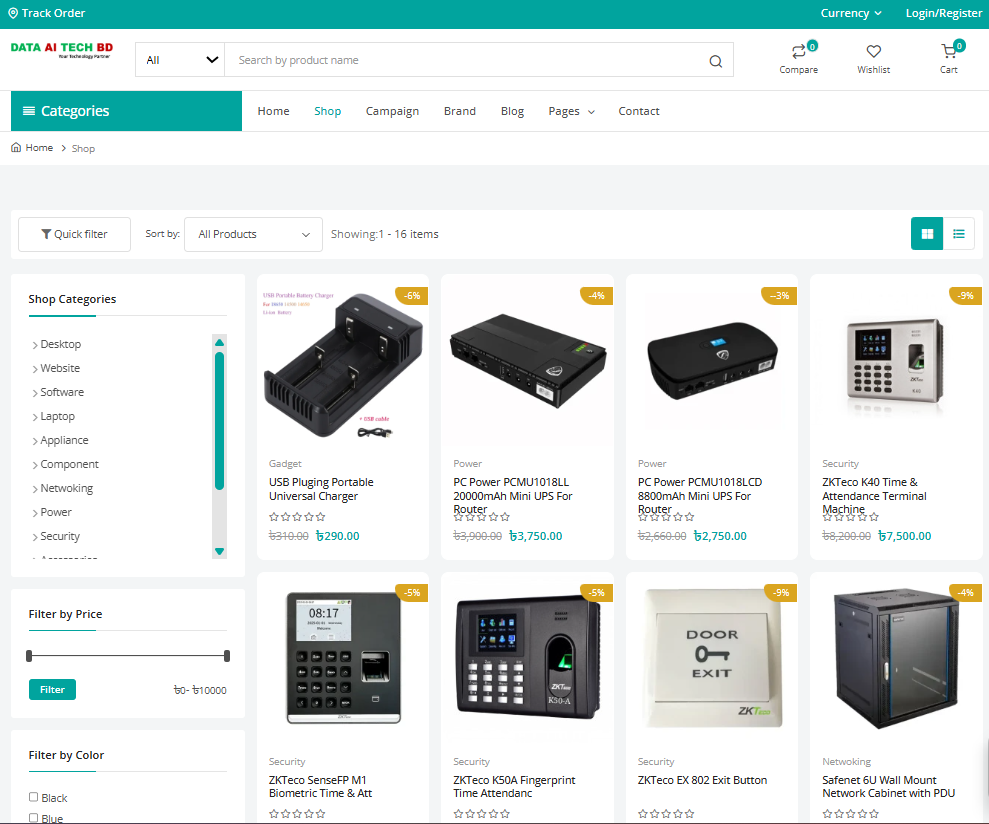Open the Blog menu item
The width and height of the screenshot is (989, 824).
point(512,111)
